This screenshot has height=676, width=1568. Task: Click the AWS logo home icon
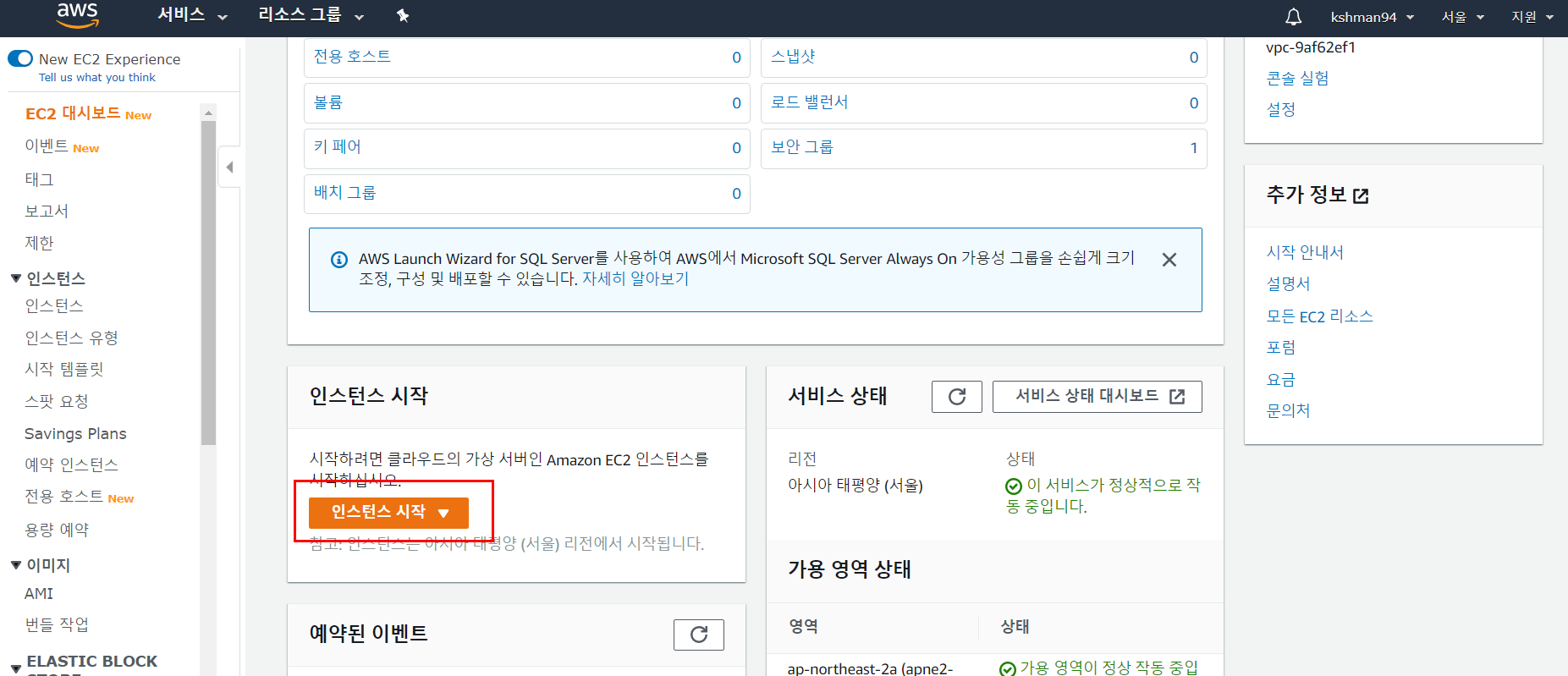[77, 14]
